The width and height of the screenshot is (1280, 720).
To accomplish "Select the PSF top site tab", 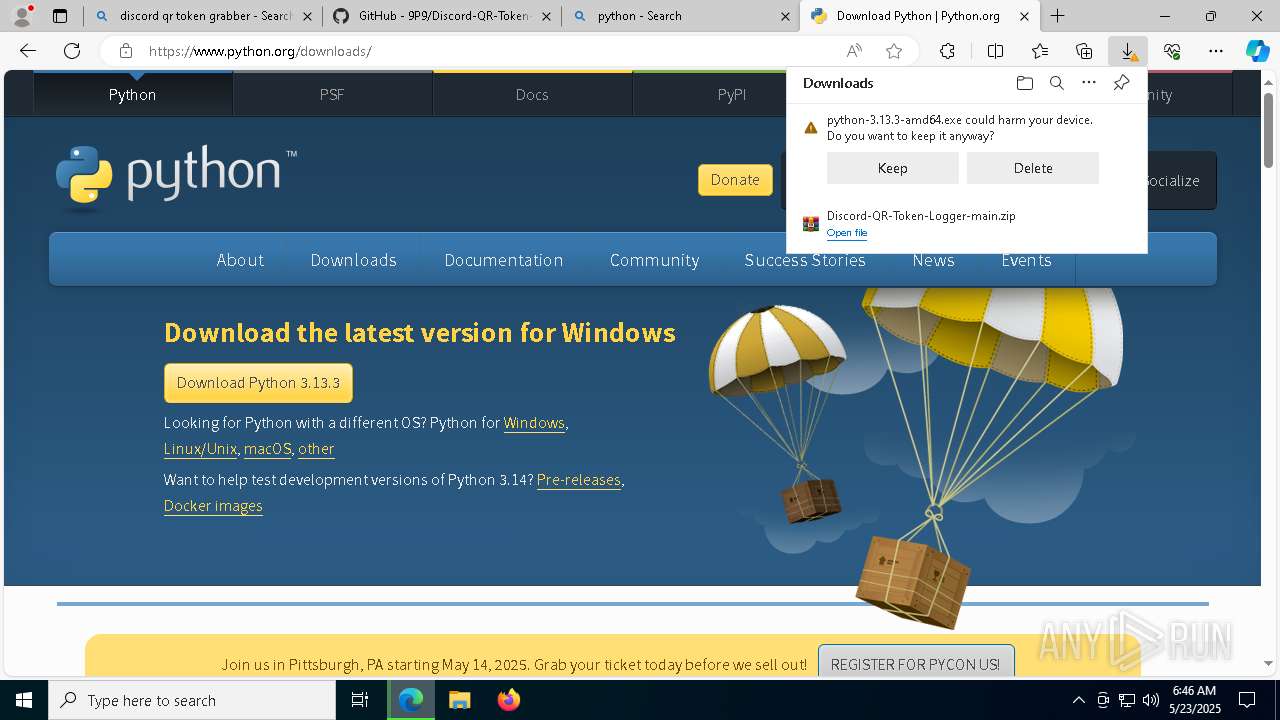I will point(332,94).
